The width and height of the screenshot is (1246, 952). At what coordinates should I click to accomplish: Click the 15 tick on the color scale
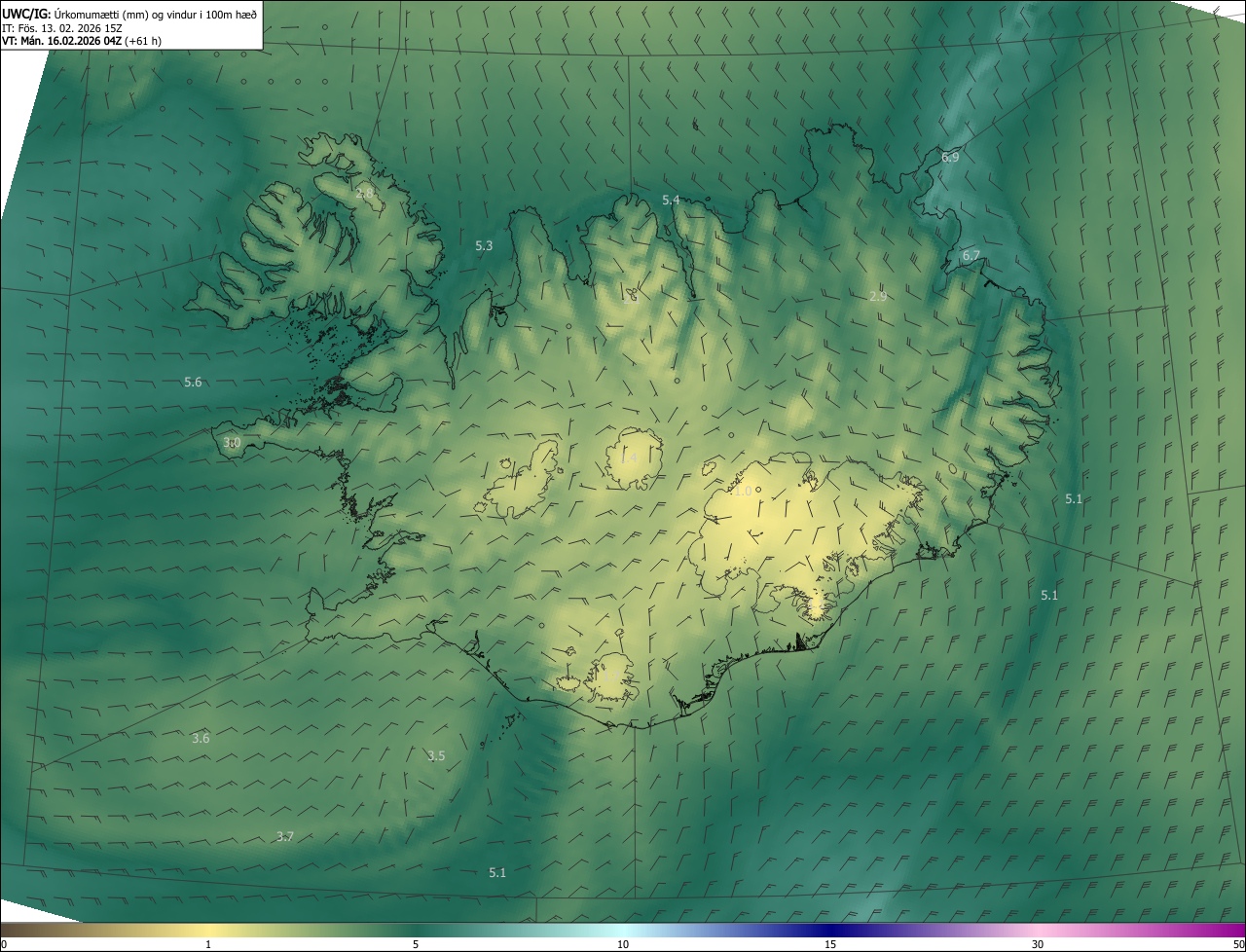[830, 944]
